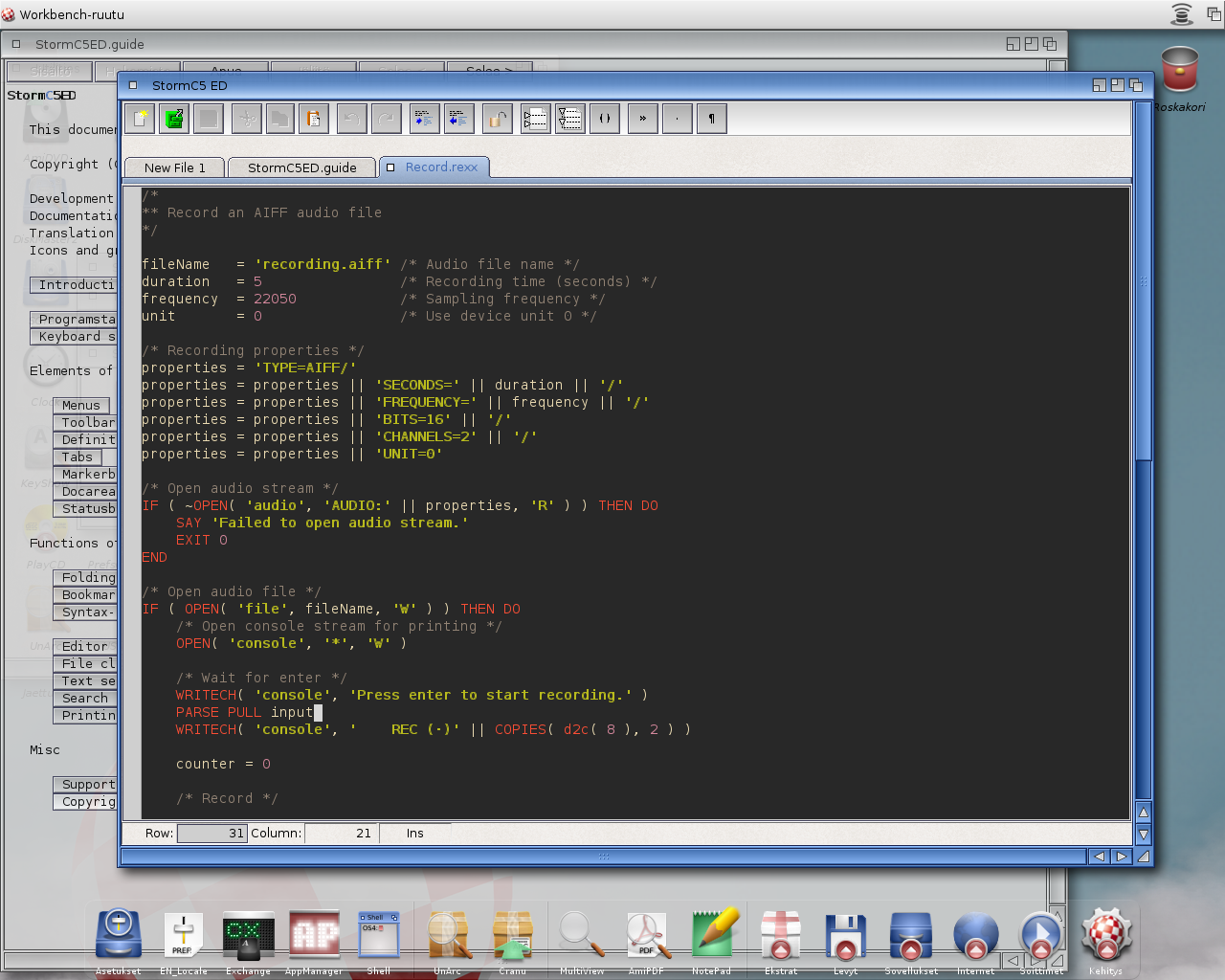Open Kehitys dock icon
Viewport: 1225px width, 980px height.
[x=1106, y=934]
